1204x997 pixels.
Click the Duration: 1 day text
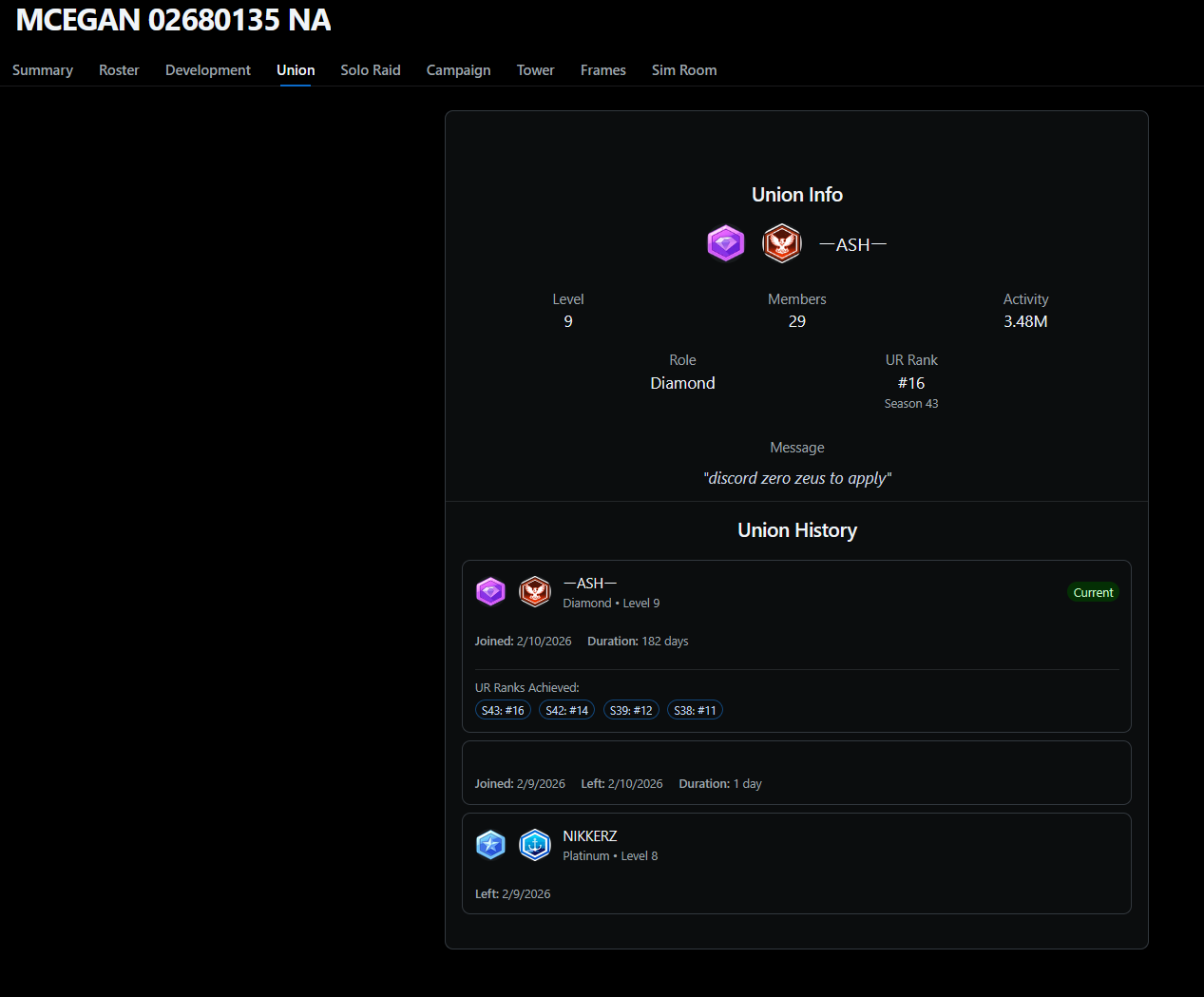[x=720, y=784]
